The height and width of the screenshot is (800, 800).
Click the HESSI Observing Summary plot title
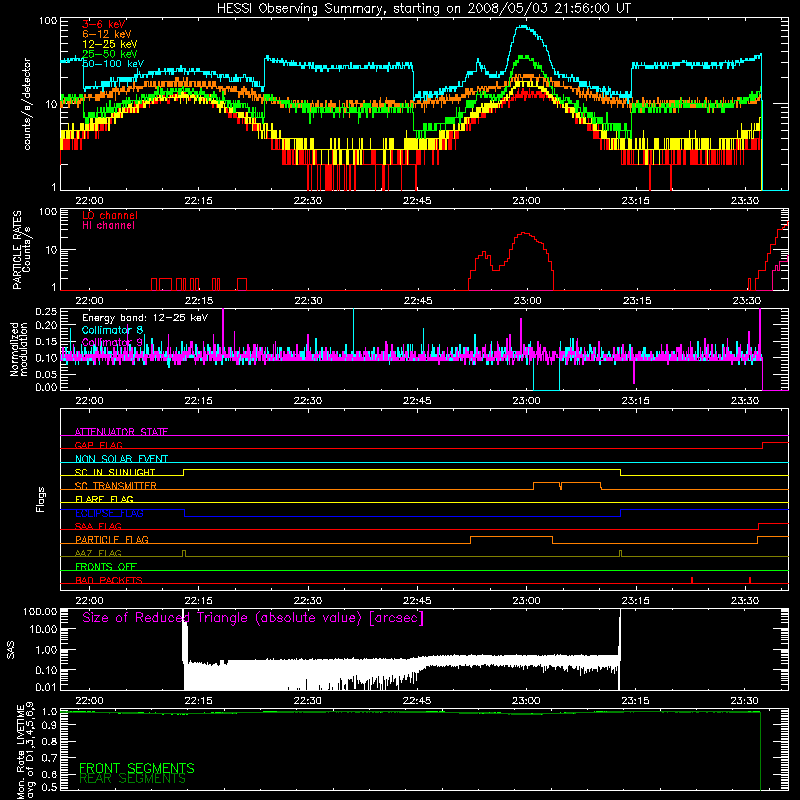pyautogui.click(x=423, y=9)
